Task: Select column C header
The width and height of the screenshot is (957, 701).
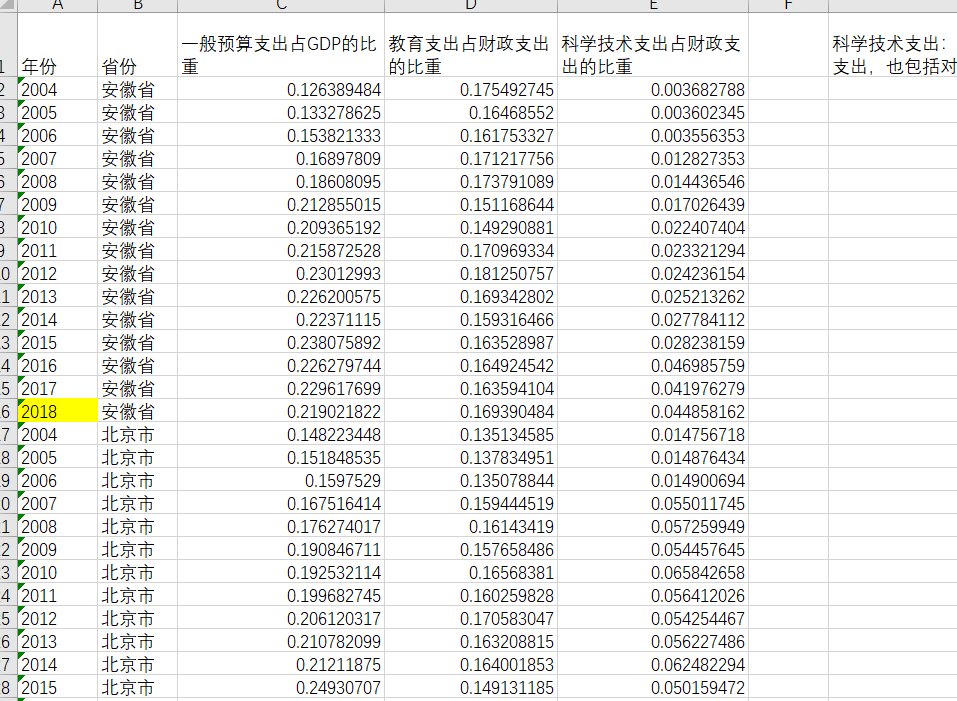Action: 281,5
